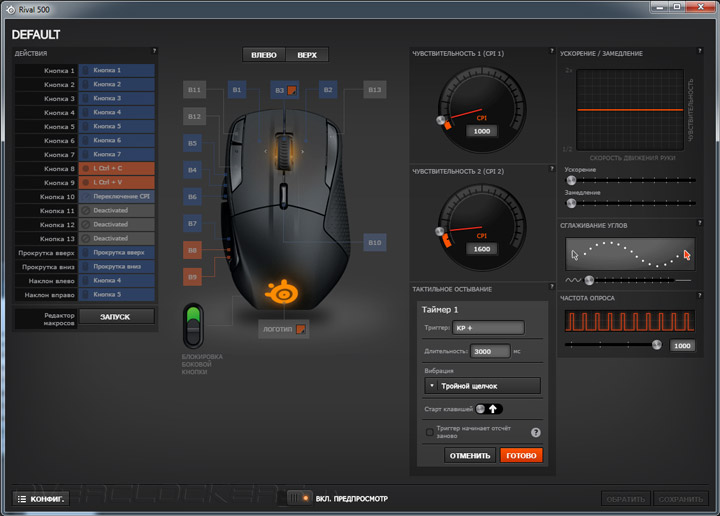Click help icon of Сглаживание углов panel

point(700,223)
